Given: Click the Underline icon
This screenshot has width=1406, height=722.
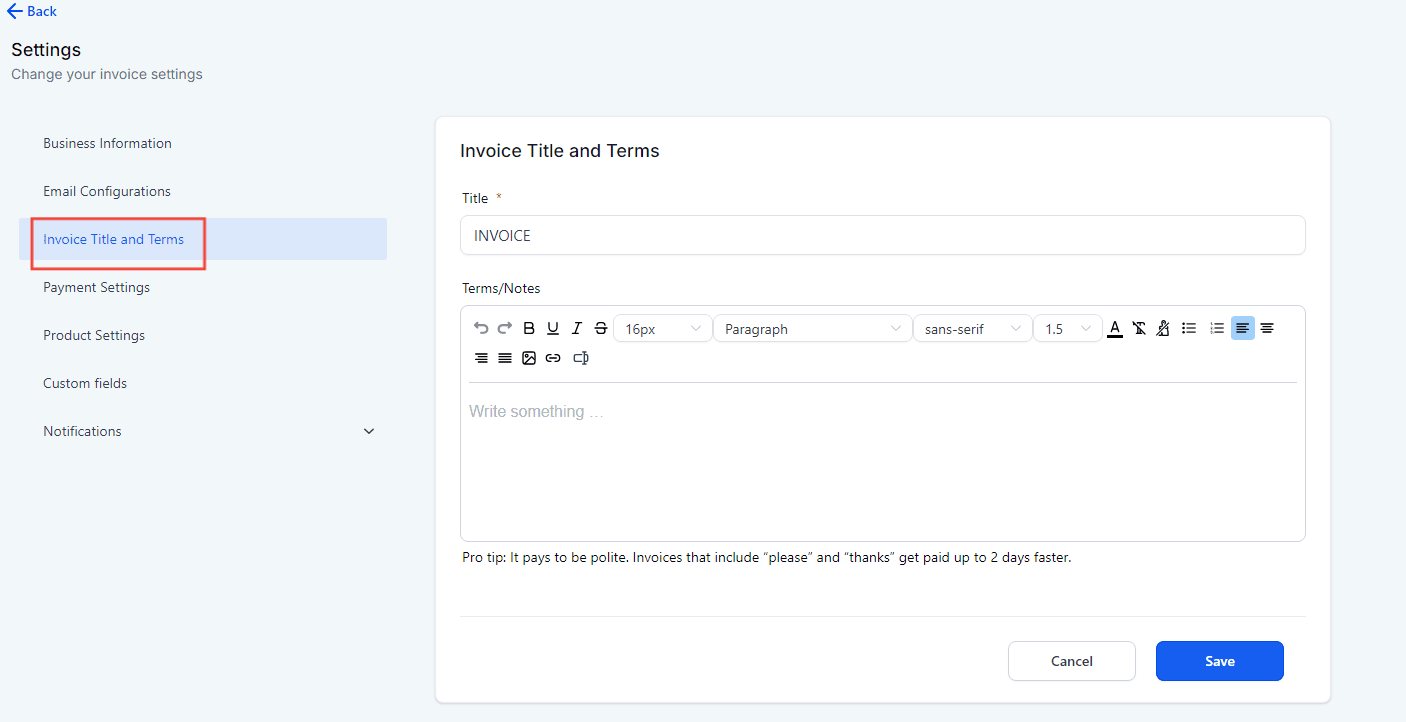Looking at the screenshot, I should point(553,327).
